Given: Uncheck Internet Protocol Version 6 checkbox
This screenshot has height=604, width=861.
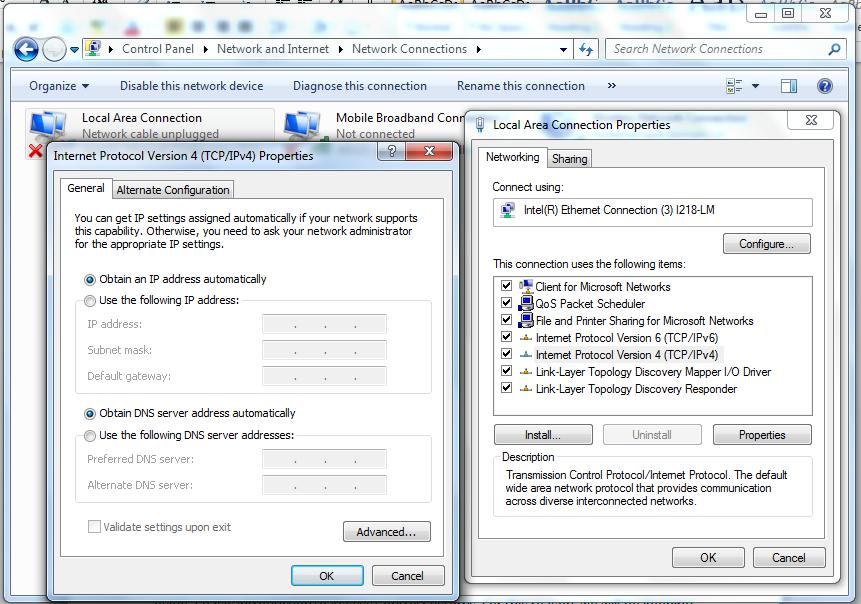Looking at the screenshot, I should point(506,337).
